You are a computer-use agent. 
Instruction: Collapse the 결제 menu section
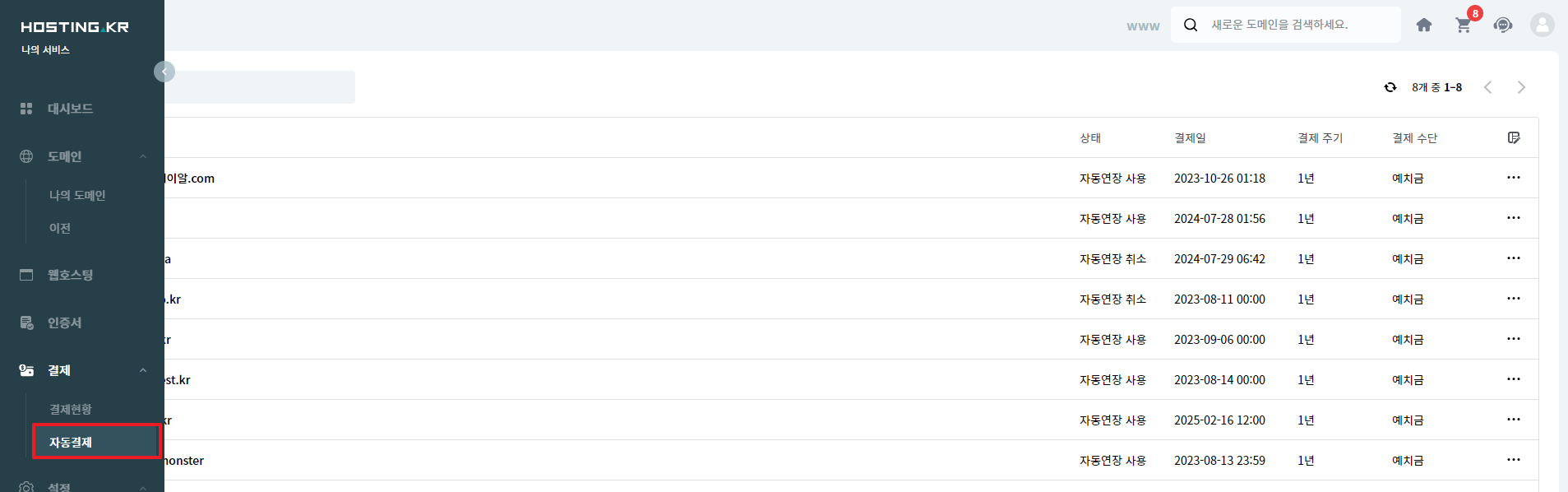tap(143, 370)
